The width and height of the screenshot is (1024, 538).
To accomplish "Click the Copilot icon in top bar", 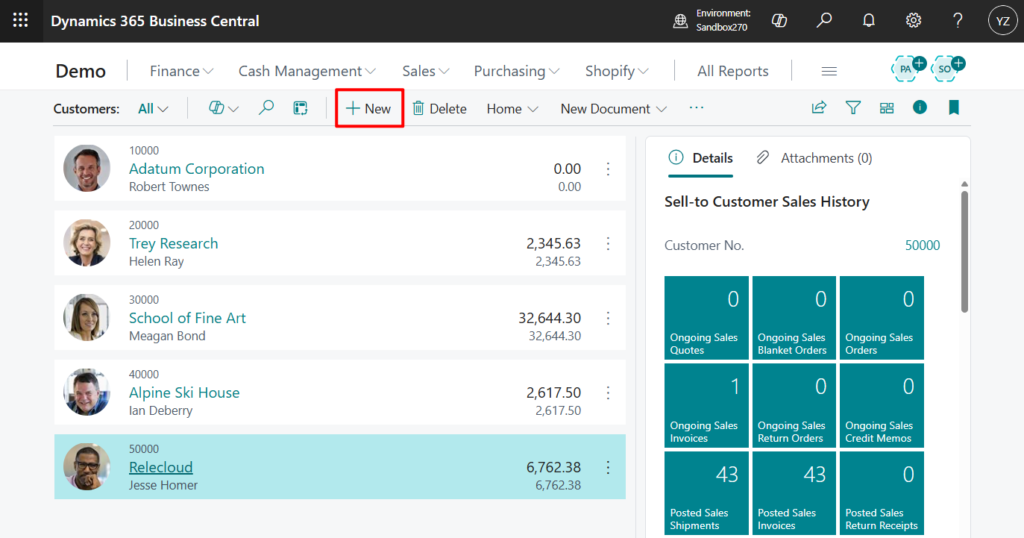I will (x=781, y=21).
